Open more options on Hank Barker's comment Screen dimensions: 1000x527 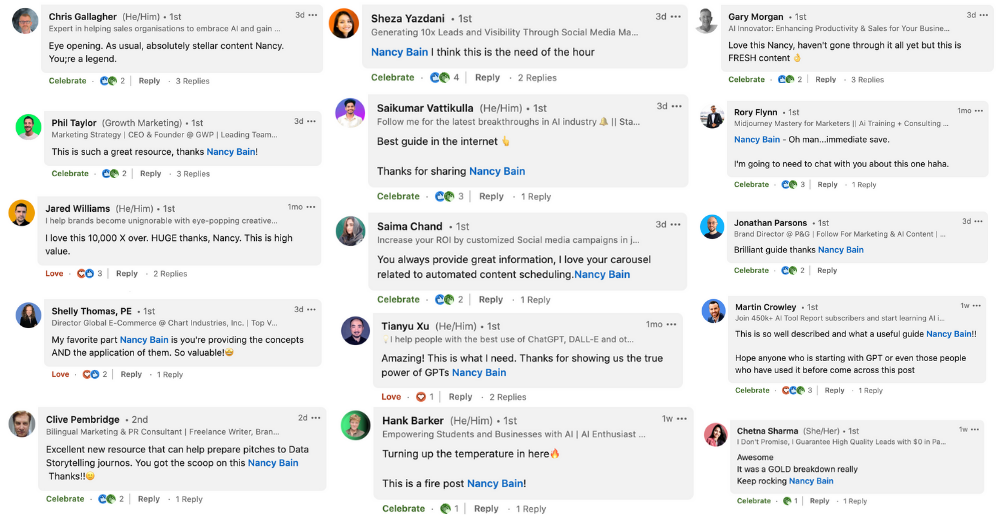[x=682, y=419]
